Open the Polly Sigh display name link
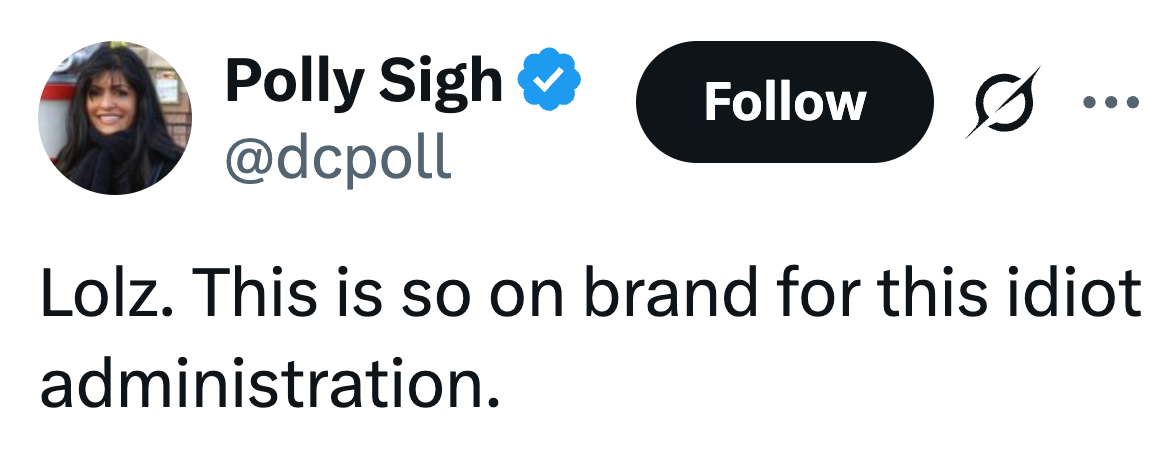This screenshot has height=452, width=1174. click(x=364, y=80)
